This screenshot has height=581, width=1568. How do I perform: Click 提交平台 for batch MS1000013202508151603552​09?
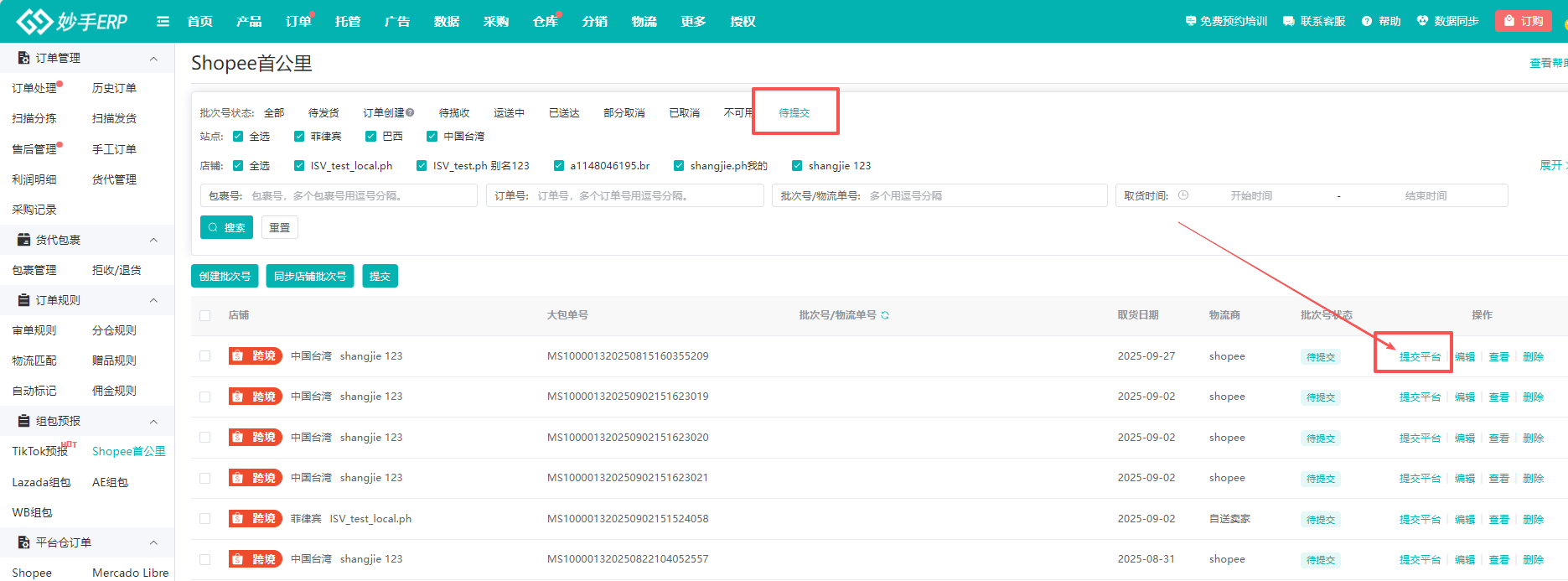1420,356
